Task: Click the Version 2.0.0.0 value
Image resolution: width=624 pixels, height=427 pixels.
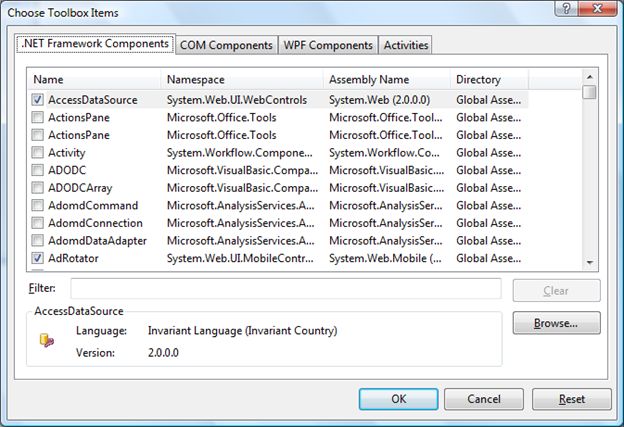Action: pos(163,353)
